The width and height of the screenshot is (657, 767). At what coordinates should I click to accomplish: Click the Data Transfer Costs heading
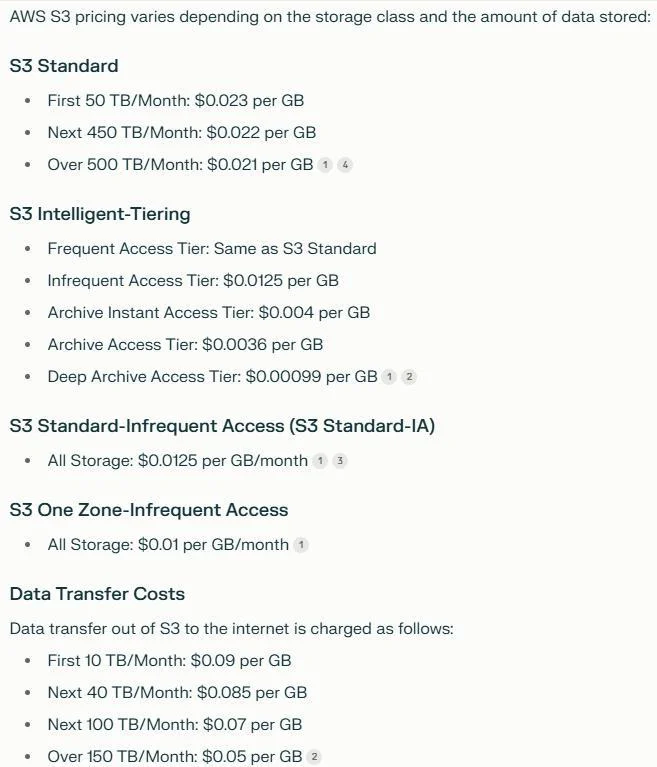97,594
